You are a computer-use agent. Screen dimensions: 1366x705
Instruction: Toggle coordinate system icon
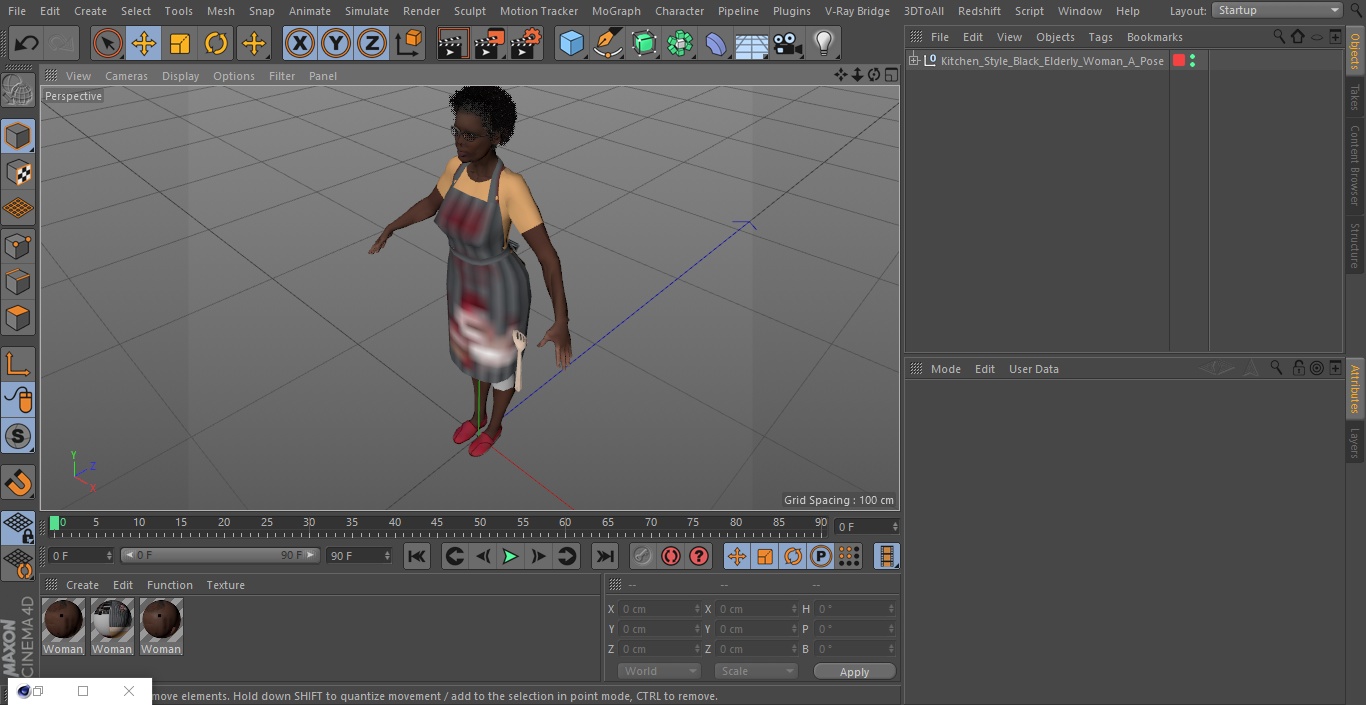pos(409,43)
